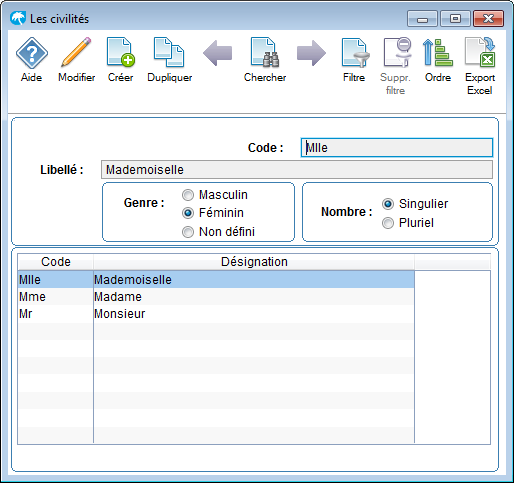Create a new civility with Créer
Image resolution: width=514 pixels, height=483 pixels.
coord(120,52)
